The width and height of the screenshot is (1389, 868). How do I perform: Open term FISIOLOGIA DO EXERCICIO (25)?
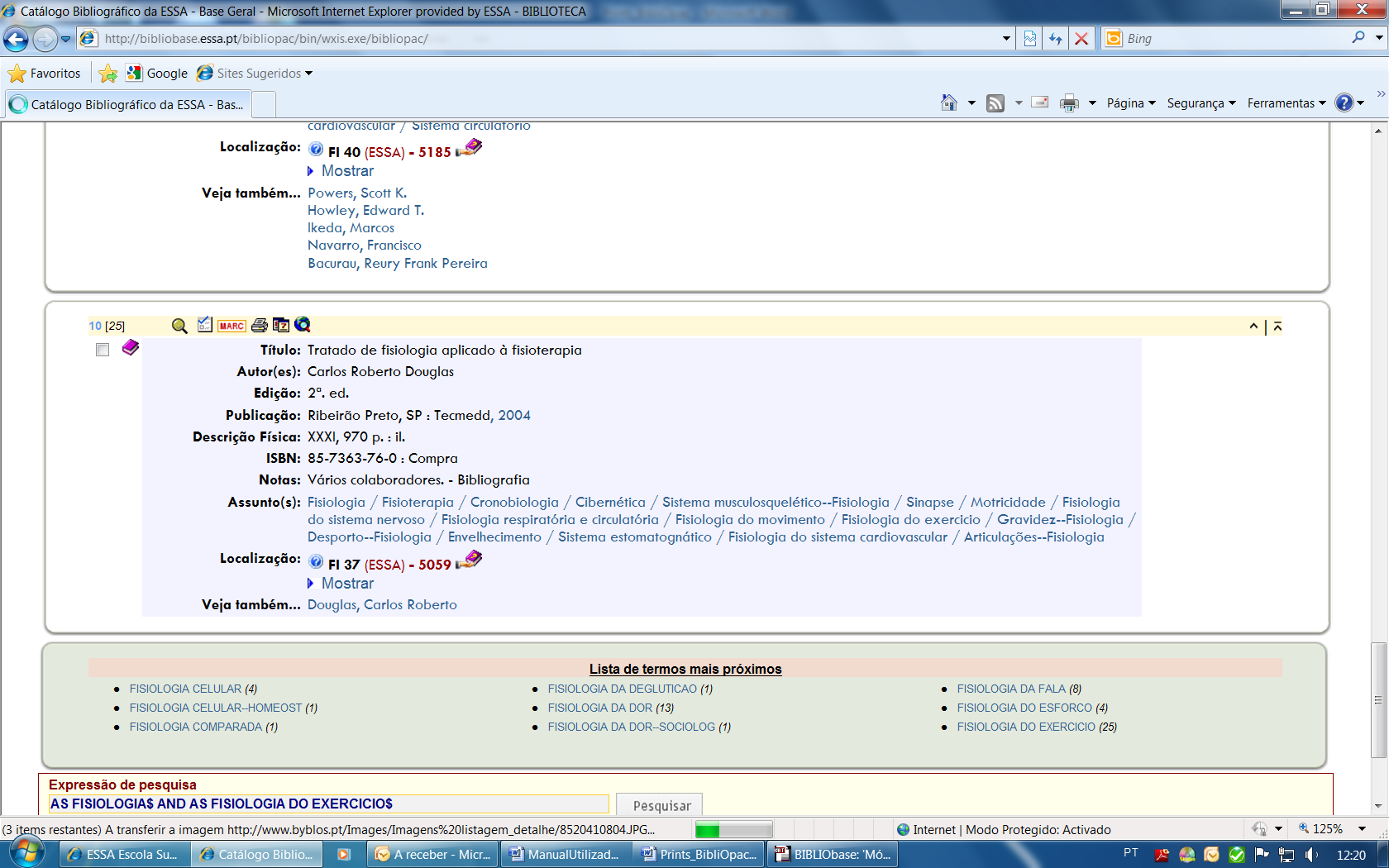tap(1037, 727)
